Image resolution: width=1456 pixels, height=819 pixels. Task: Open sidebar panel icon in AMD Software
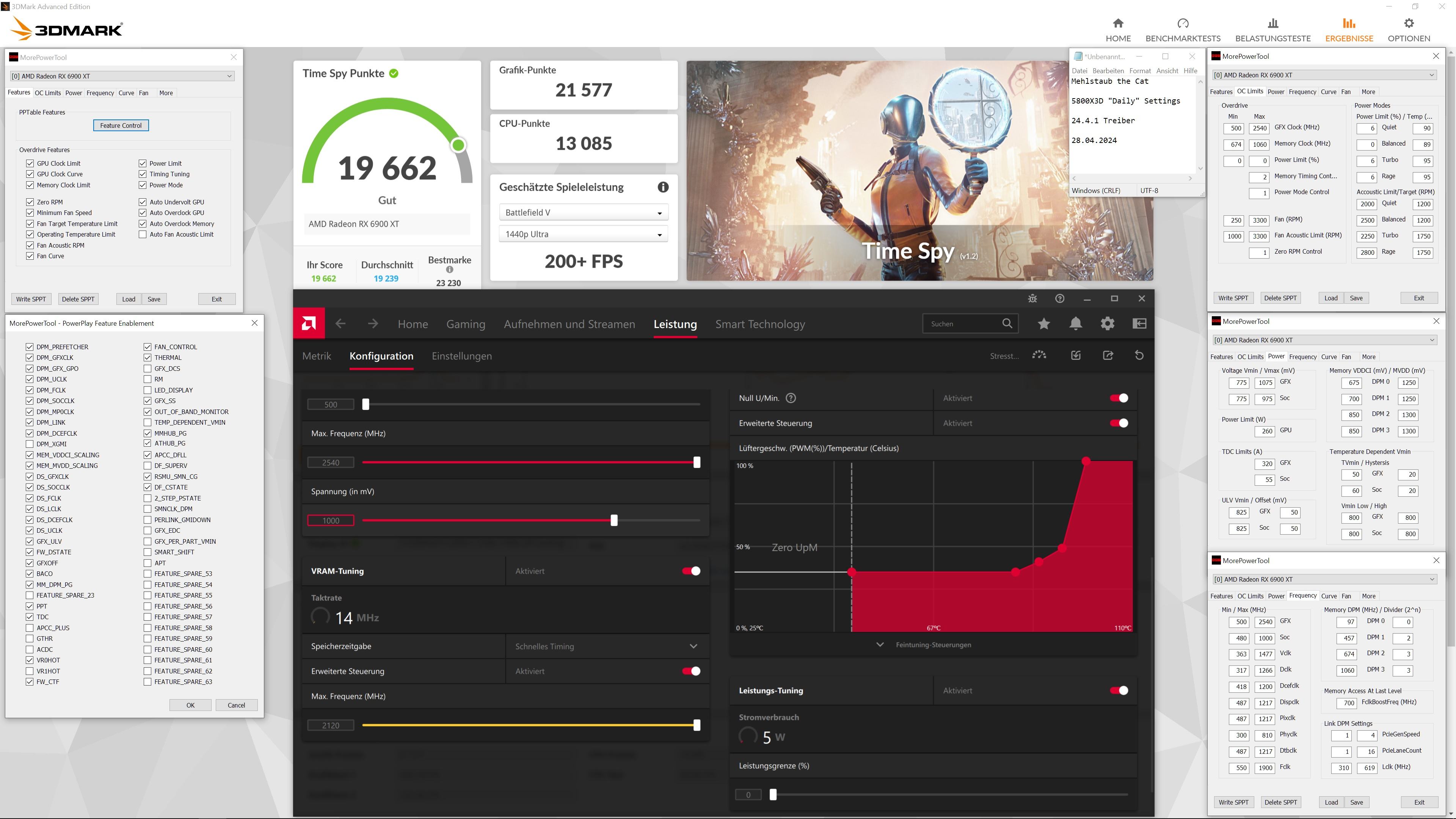[x=1139, y=323]
